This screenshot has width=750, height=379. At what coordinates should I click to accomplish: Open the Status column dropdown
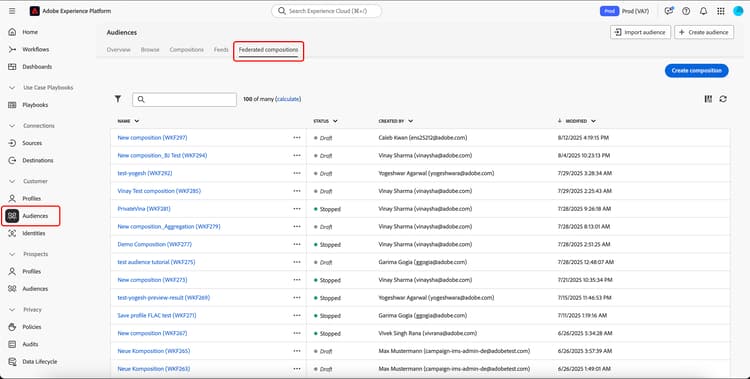pos(335,121)
